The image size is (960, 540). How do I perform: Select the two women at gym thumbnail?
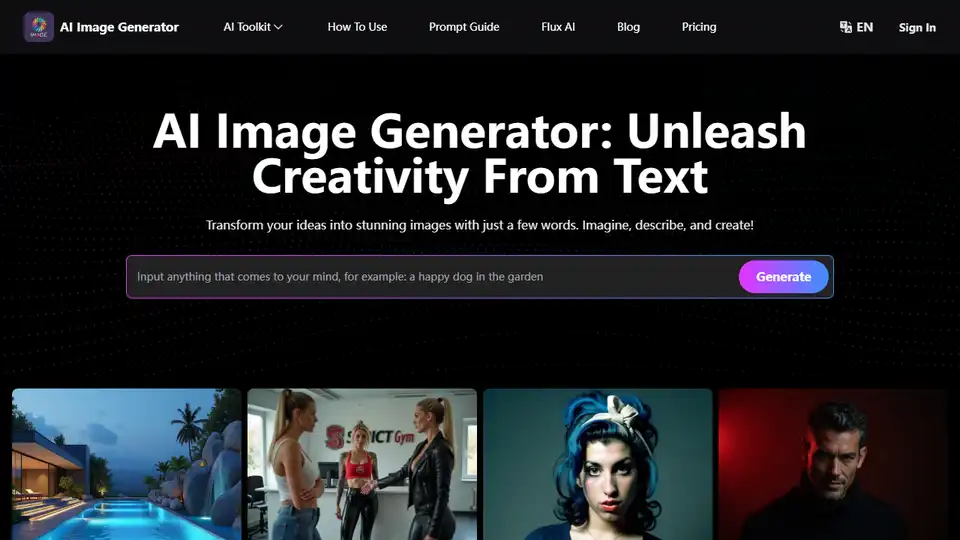[x=362, y=464]
